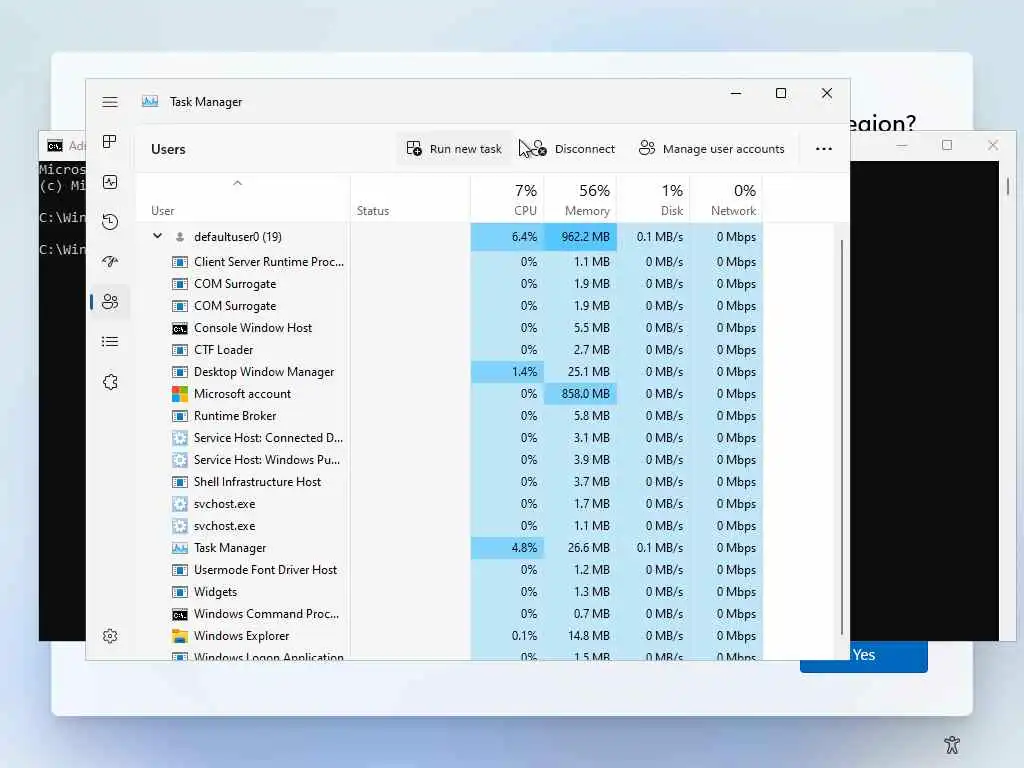Image resolution: width=1024 pixels, height=768 pixels.
Task: Click the three-dot more options button
Action: click(x=824, y=149)
